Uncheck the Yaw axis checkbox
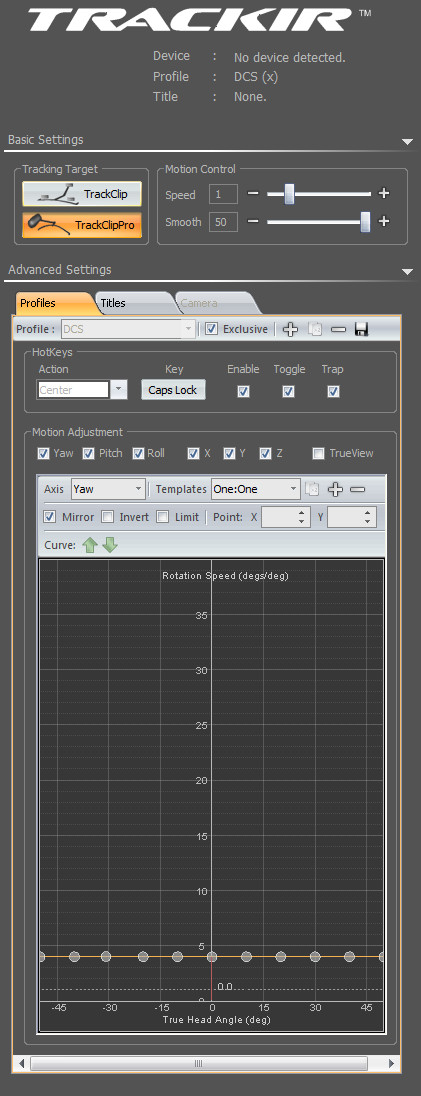 click(43, 454)
